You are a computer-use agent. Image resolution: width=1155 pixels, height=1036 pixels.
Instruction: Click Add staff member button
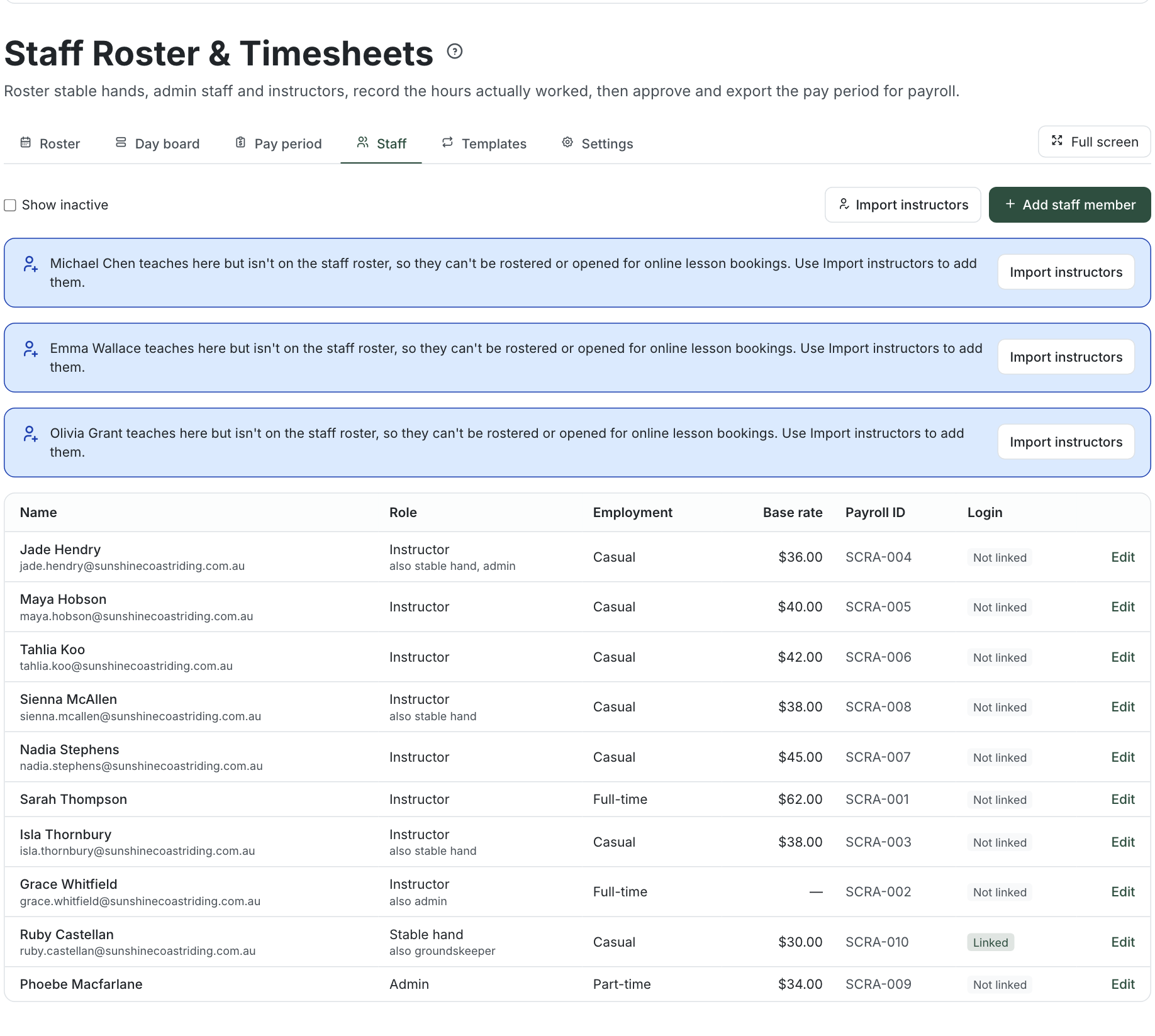coord(1069,204)
